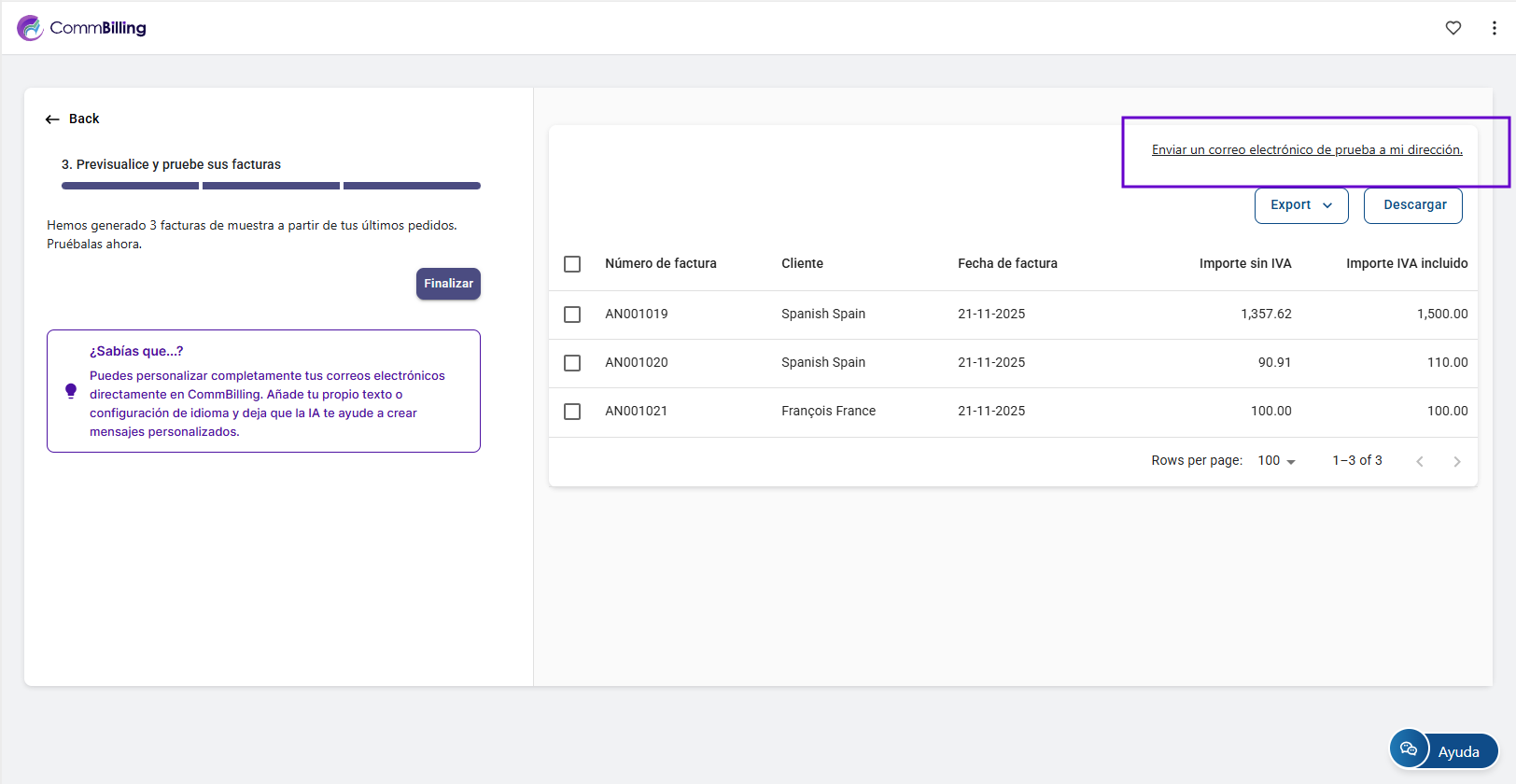Click the first step progress bar segment
The image size is (1516, 784).
pos(130,186)
